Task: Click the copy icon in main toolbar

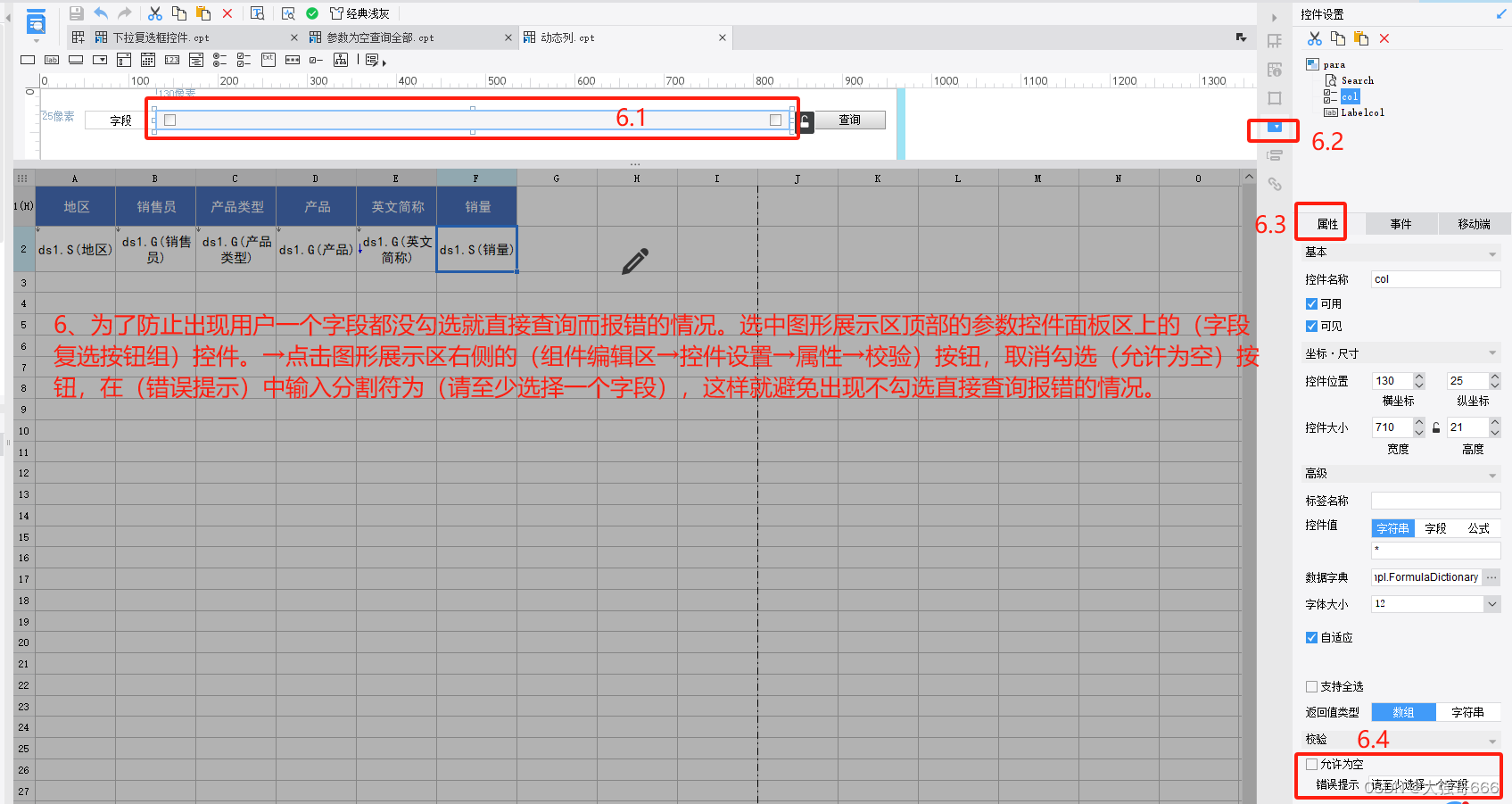Action: 179,13
